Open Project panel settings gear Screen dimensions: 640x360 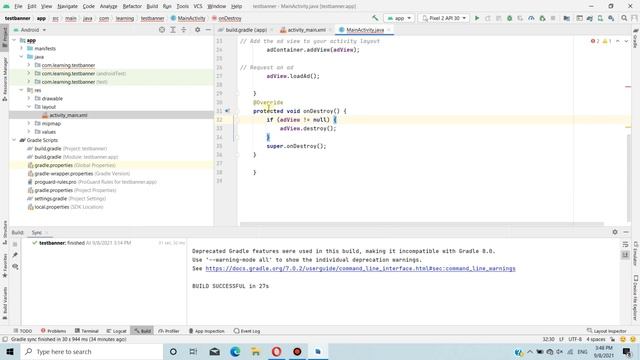[x=198, y=30]
